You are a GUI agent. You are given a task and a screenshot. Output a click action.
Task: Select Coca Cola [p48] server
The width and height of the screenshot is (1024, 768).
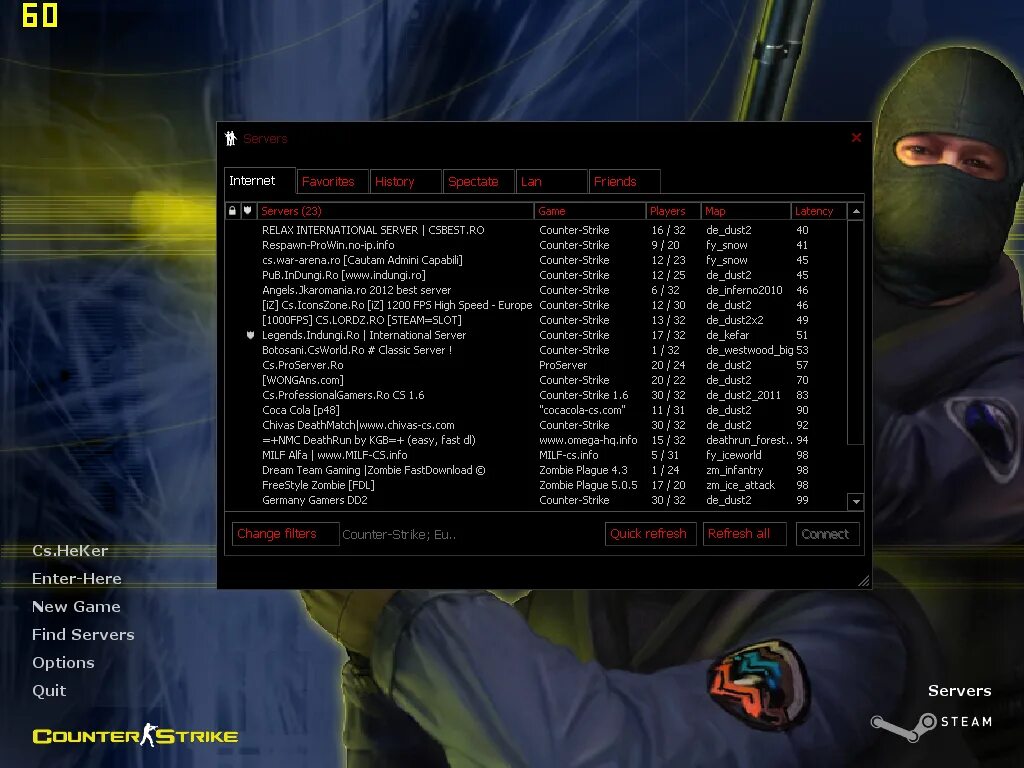pyautogui.click(x=536, y=410)
